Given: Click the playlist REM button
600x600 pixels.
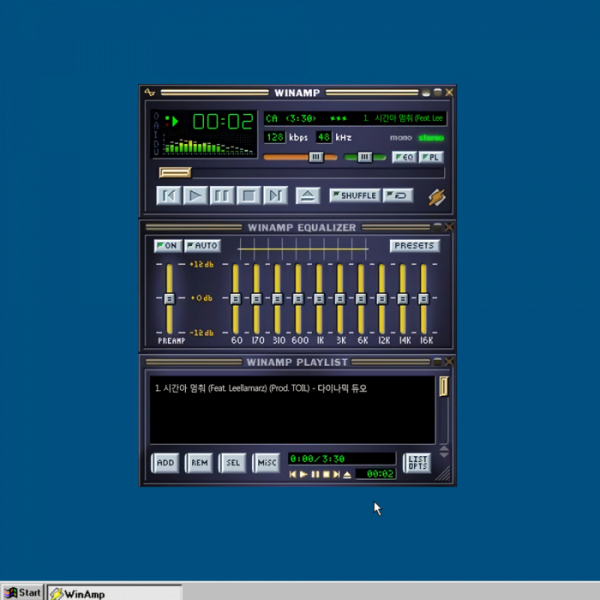Looking at the screenshot, I should (x=199, y=463).
